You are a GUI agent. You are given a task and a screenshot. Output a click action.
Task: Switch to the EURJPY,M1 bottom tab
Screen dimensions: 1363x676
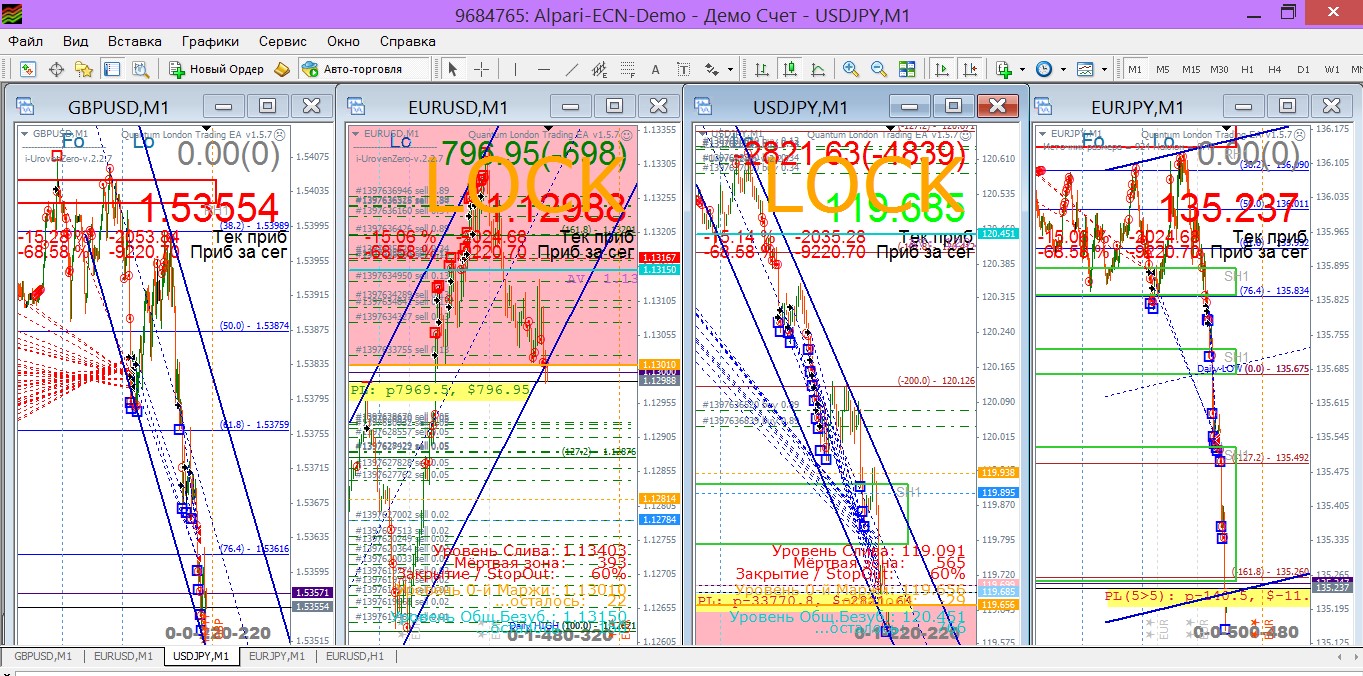tap(279, 656)
